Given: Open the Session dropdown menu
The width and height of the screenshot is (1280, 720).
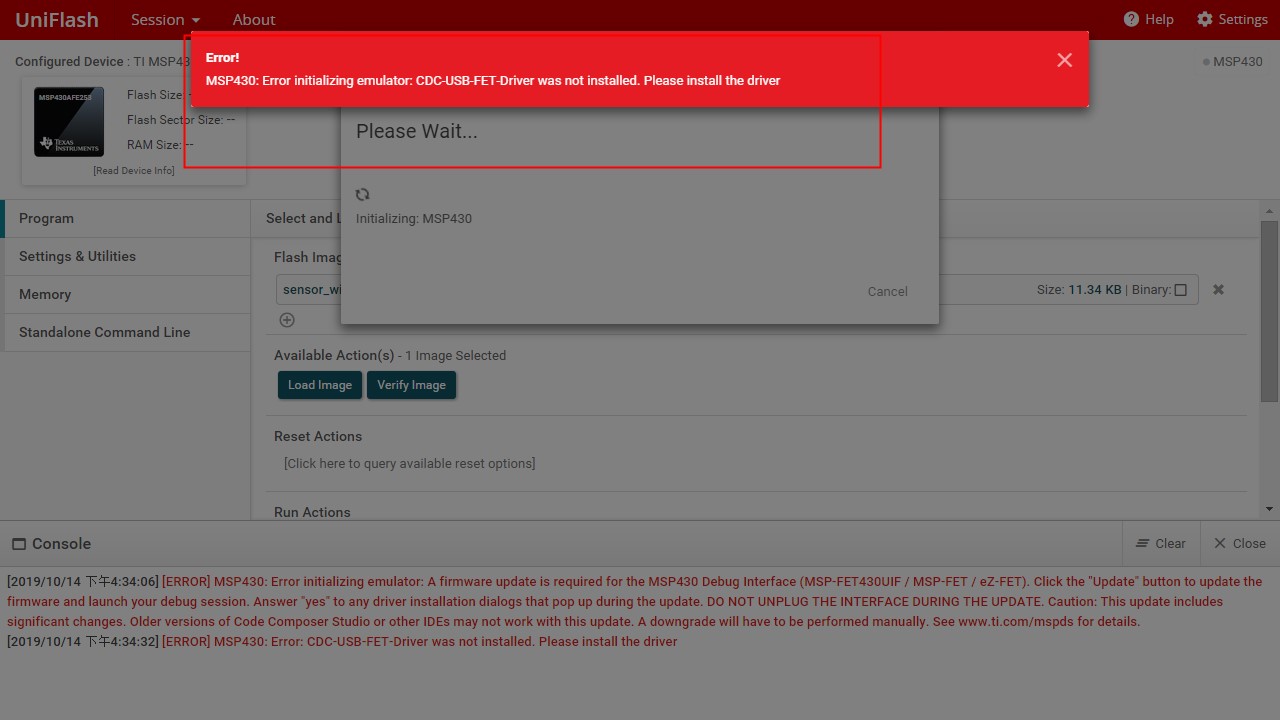Looking at the screenshot, I should click(165, 19).
